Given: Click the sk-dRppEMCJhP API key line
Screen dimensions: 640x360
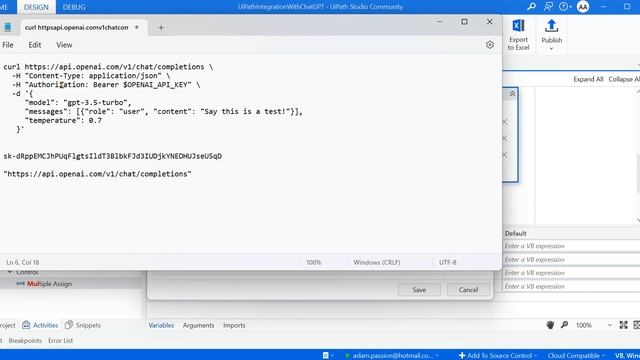Looking at the screenshot, I should [113, 156].
